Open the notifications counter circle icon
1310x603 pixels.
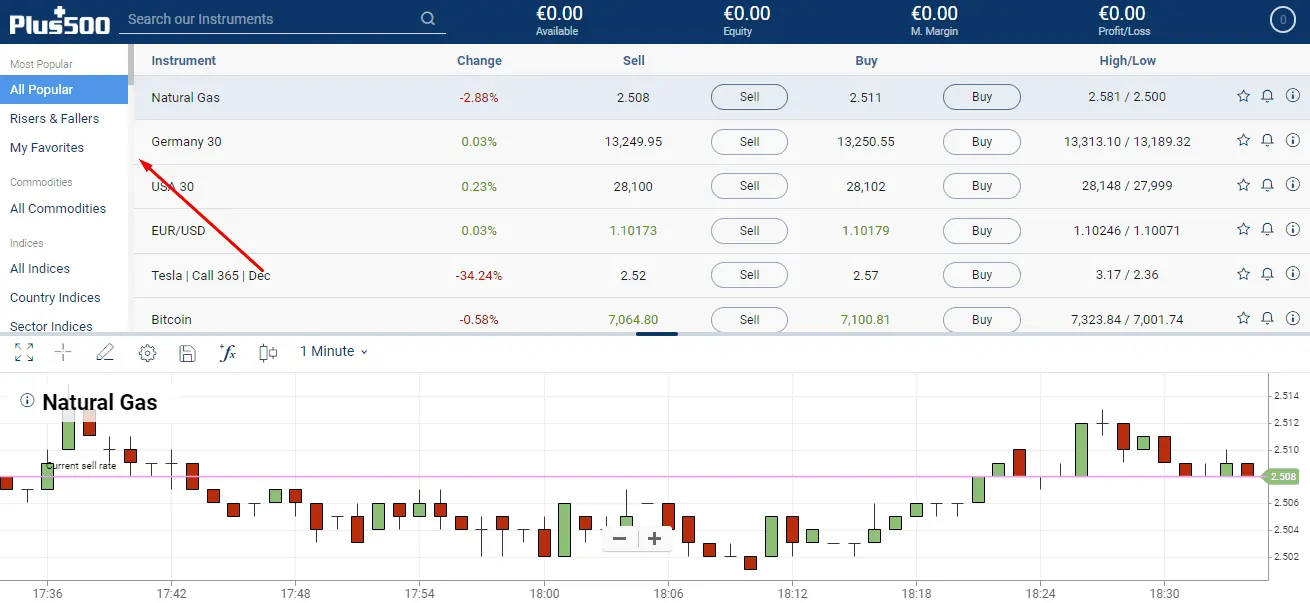click(1283, 20)
